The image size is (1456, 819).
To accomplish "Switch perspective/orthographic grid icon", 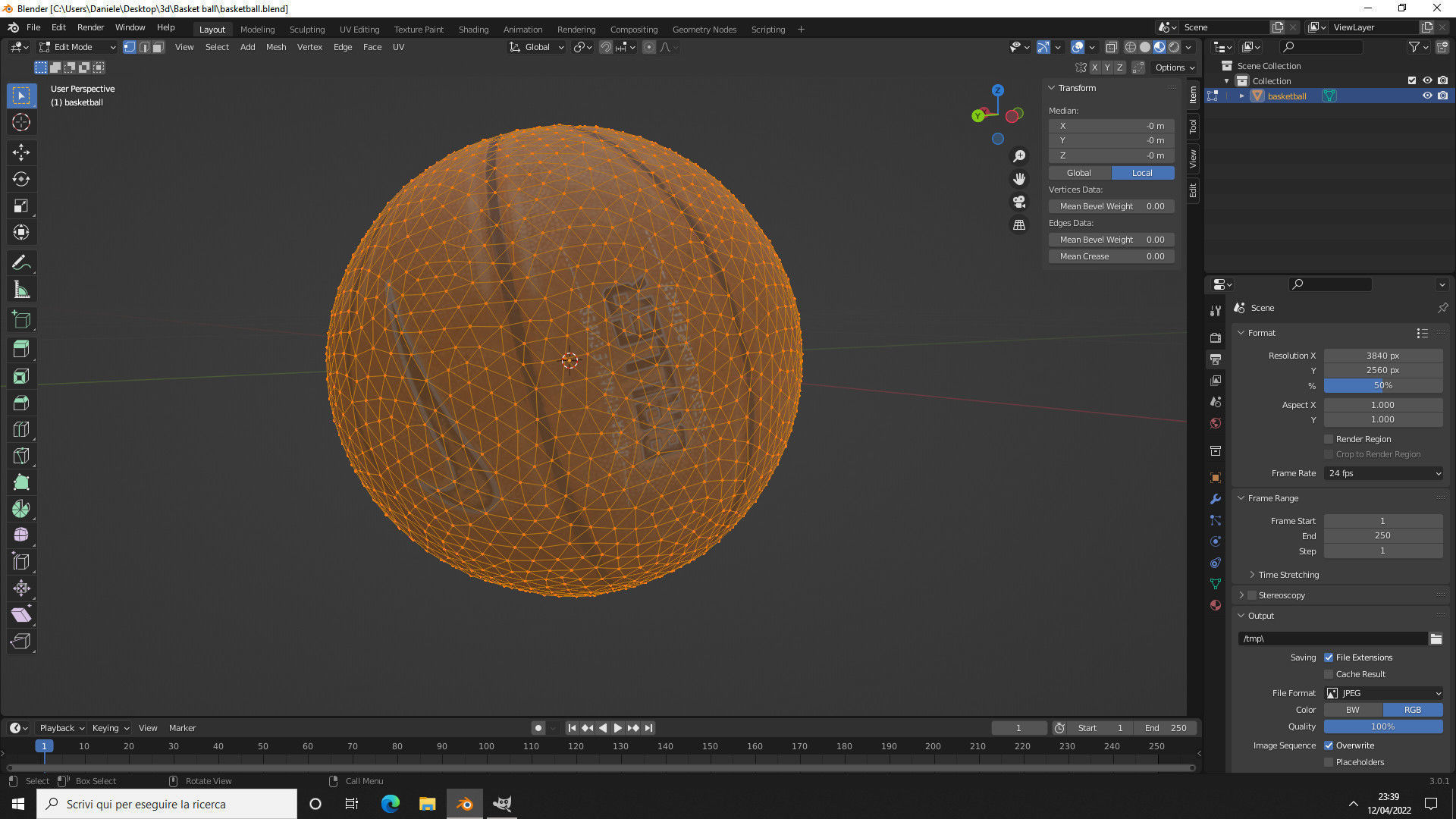I will pos(1019,225).
